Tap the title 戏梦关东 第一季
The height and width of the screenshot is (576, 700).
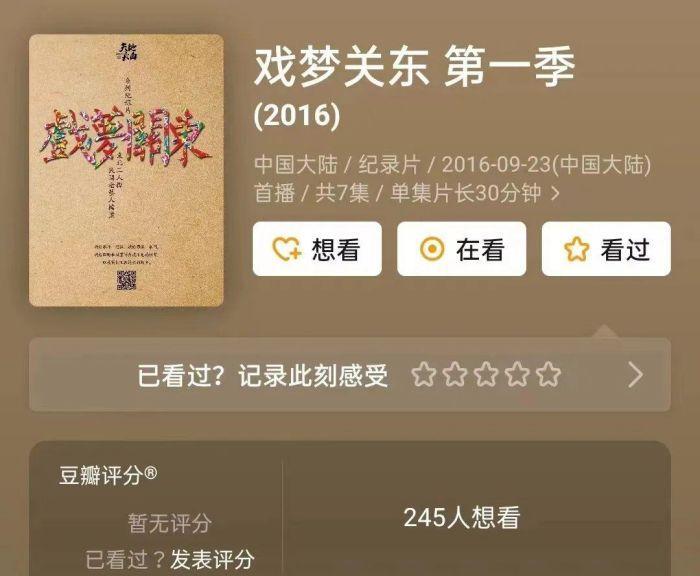(x=414, y=67)
